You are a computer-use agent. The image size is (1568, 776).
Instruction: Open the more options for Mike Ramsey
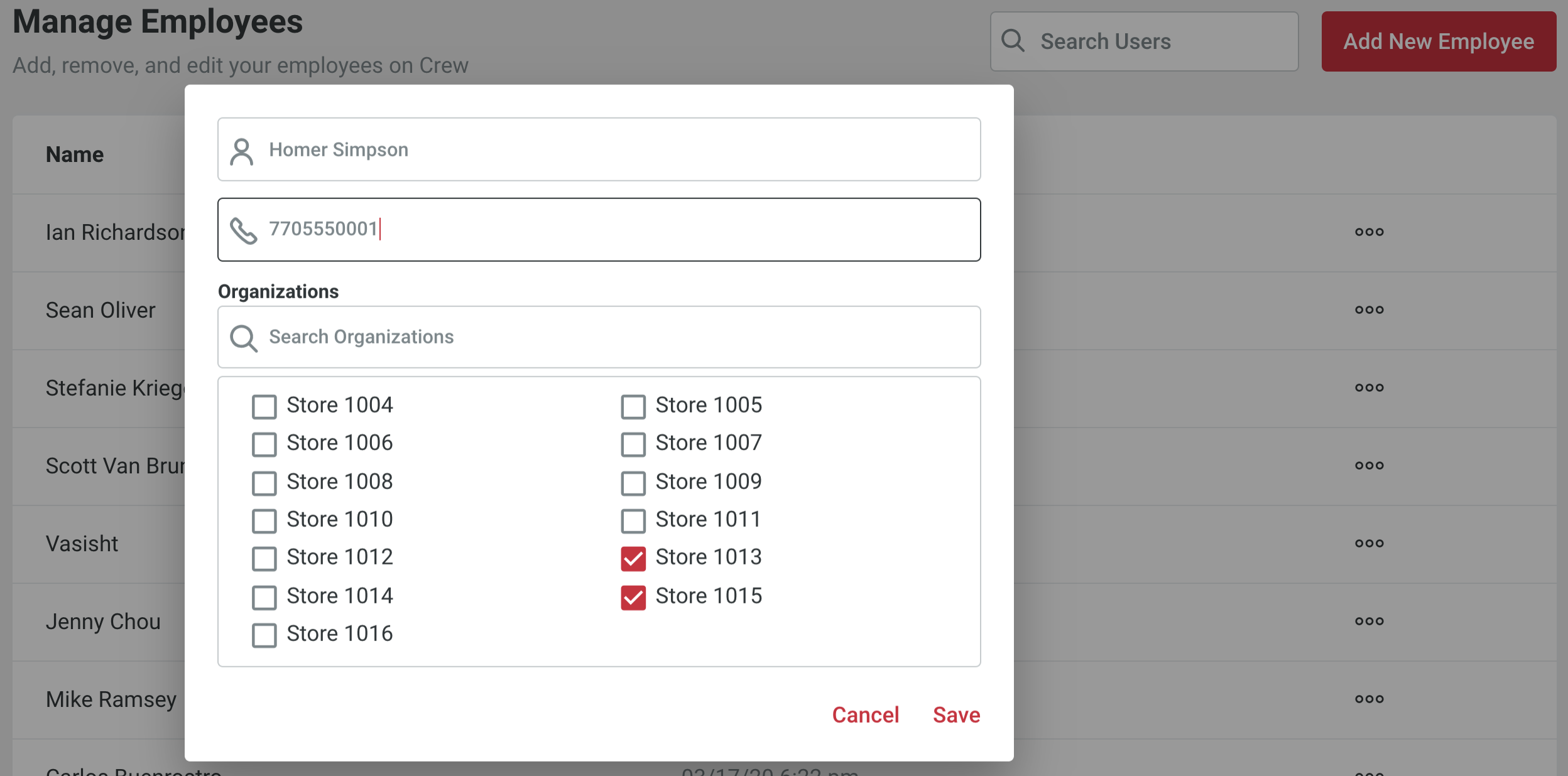pos(1369,699)
